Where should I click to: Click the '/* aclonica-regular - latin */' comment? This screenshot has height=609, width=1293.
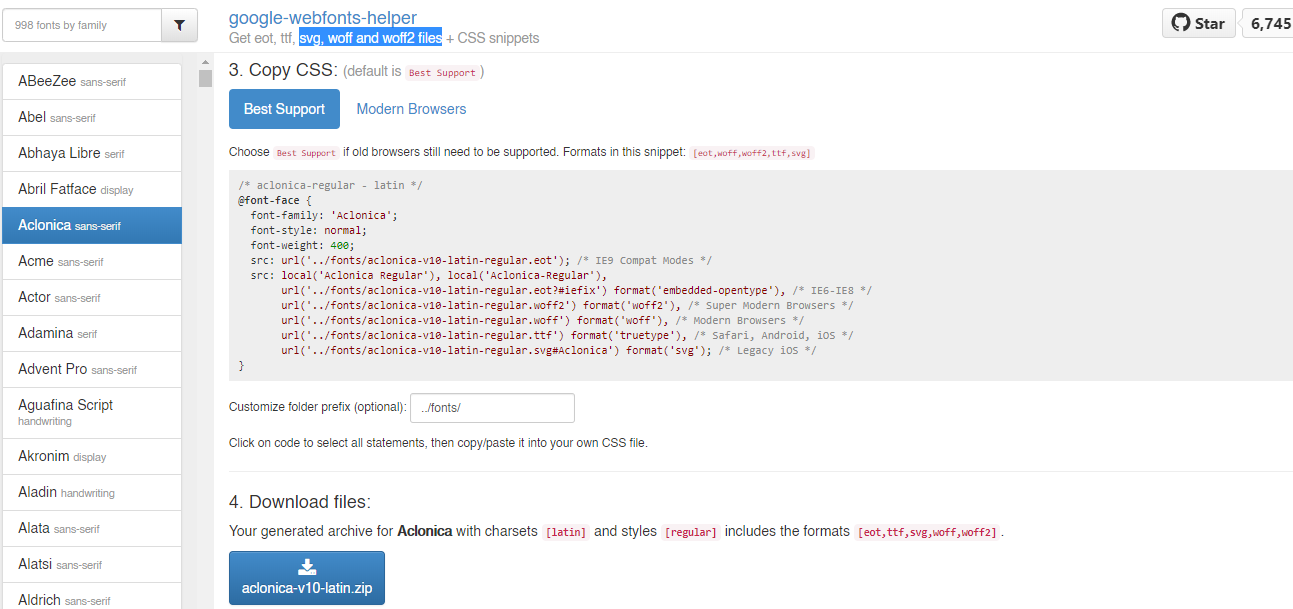click(x=331, y=185)
